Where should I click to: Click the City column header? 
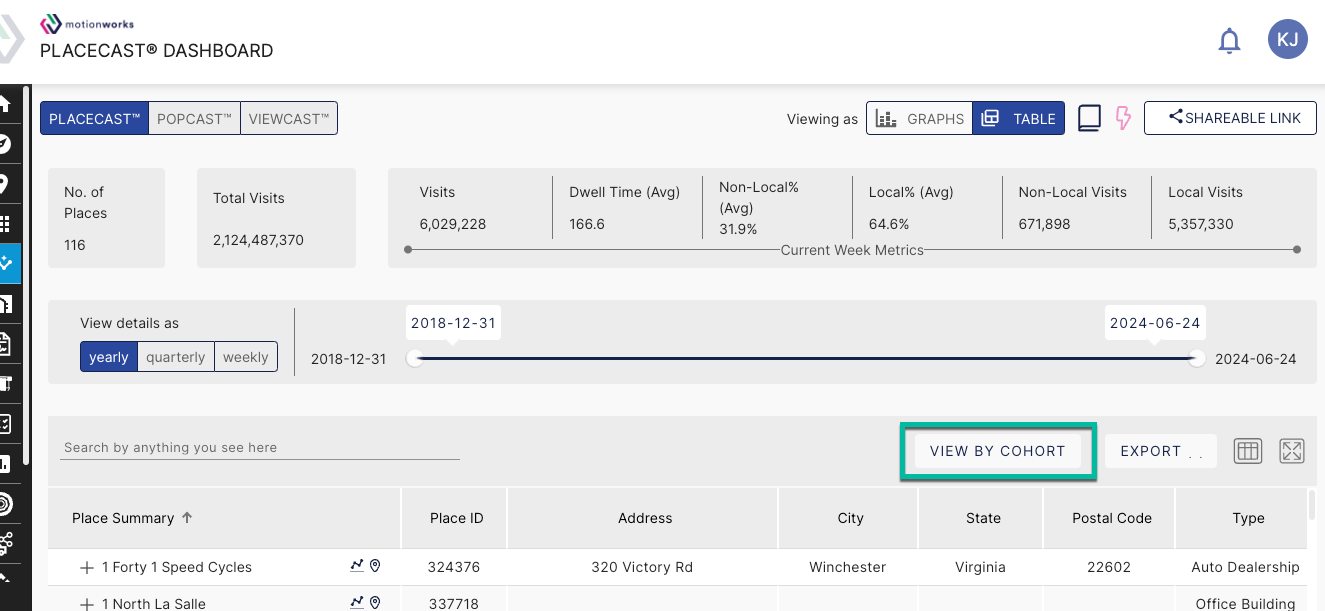pyautogui.click(x=850, y=518)
